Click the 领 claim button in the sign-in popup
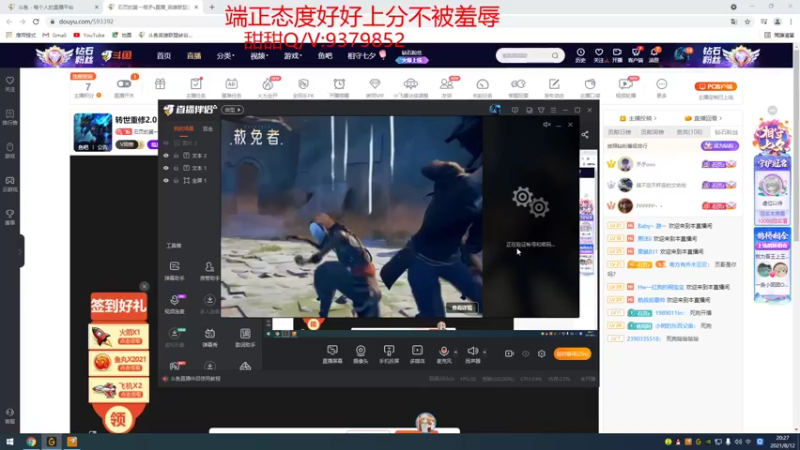 tap(118, 419)
